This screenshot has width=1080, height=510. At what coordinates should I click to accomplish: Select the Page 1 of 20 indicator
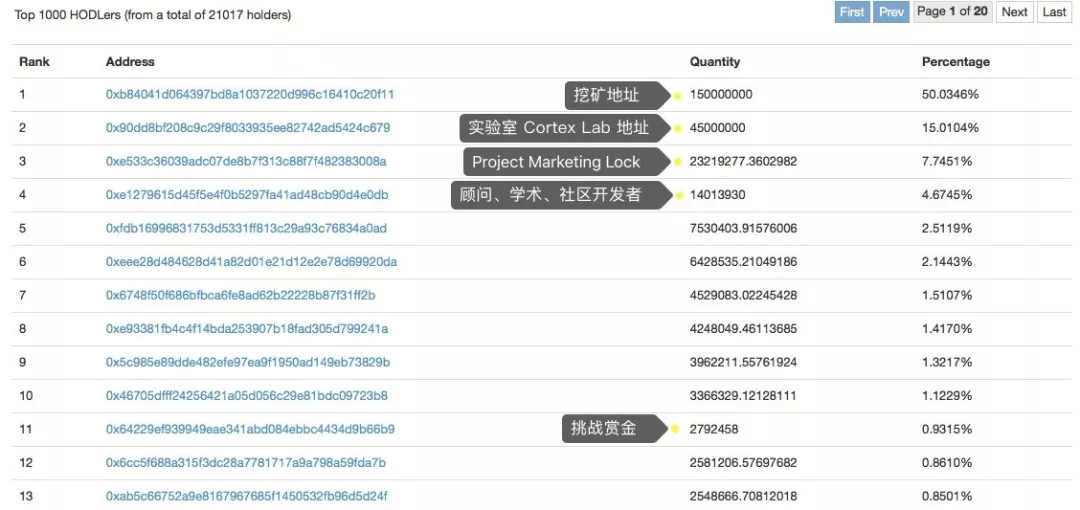953,12
